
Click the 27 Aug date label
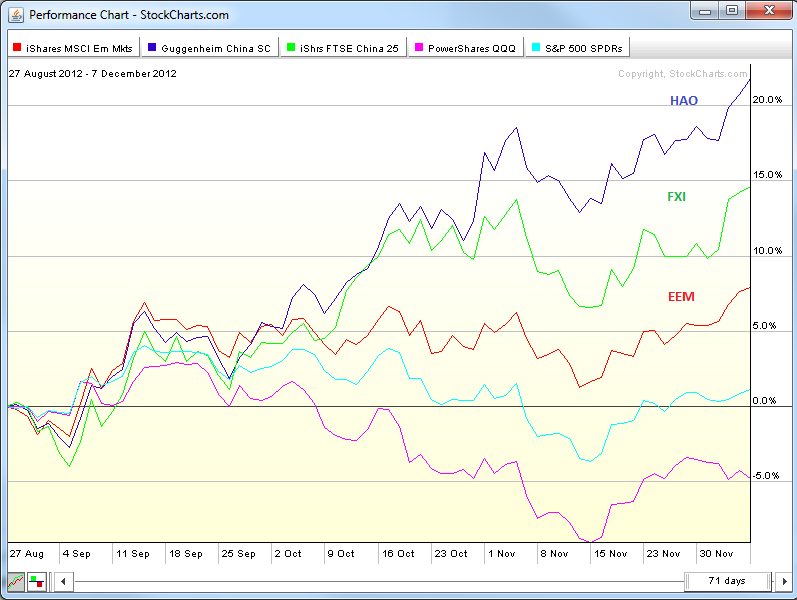tap(27, 554)
